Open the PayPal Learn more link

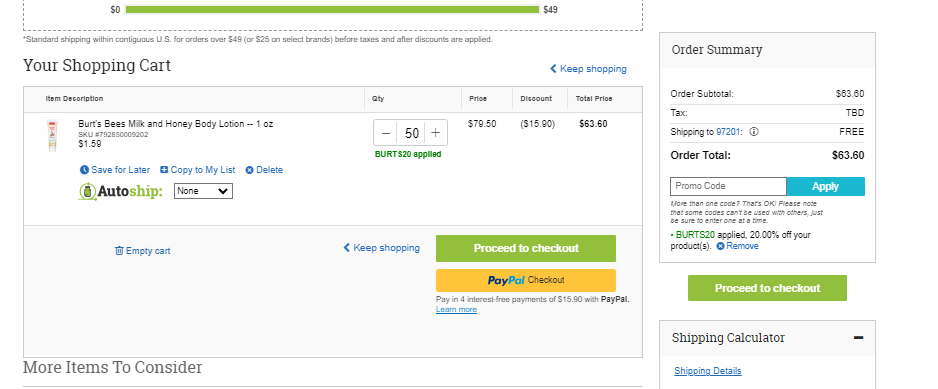click(x=456, y=309)
